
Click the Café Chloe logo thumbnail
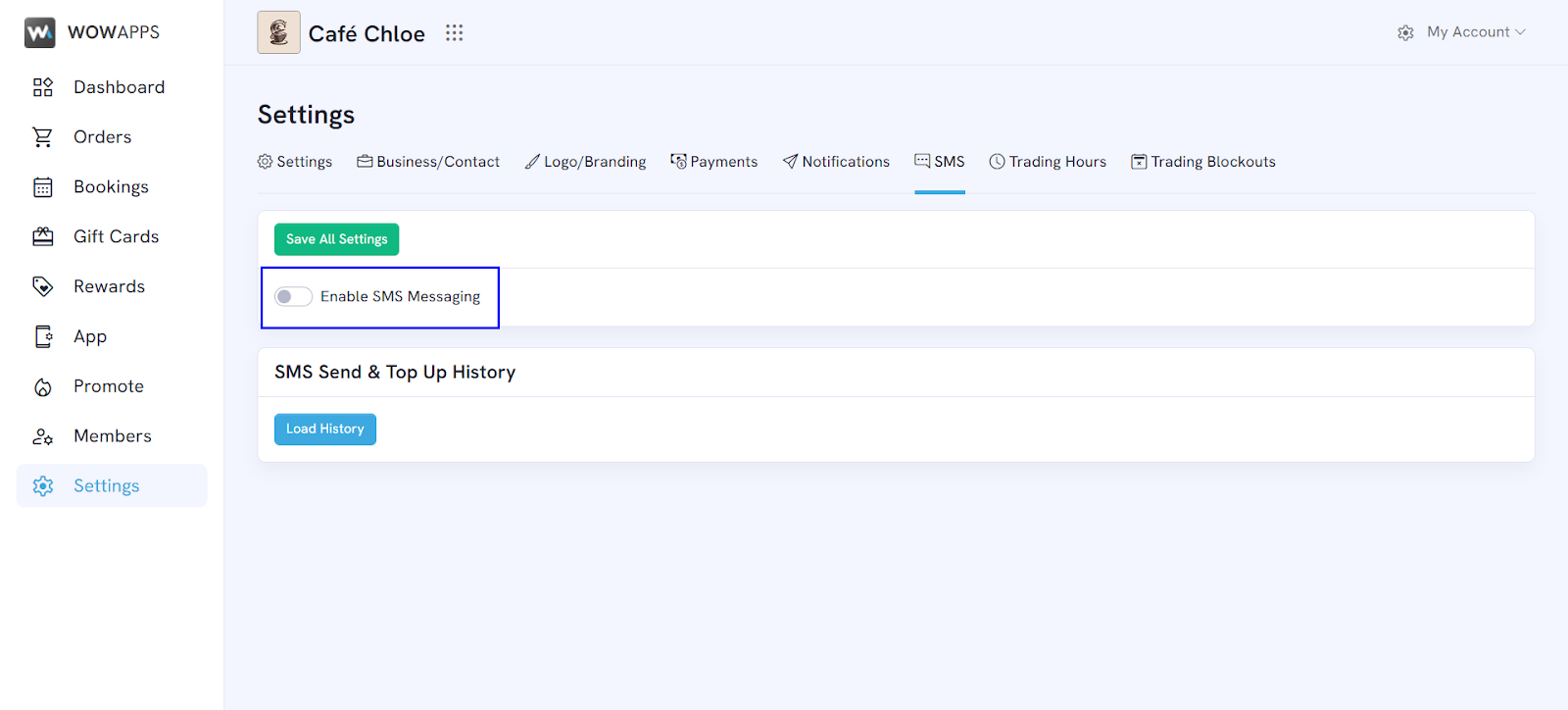tap(278, 32)
